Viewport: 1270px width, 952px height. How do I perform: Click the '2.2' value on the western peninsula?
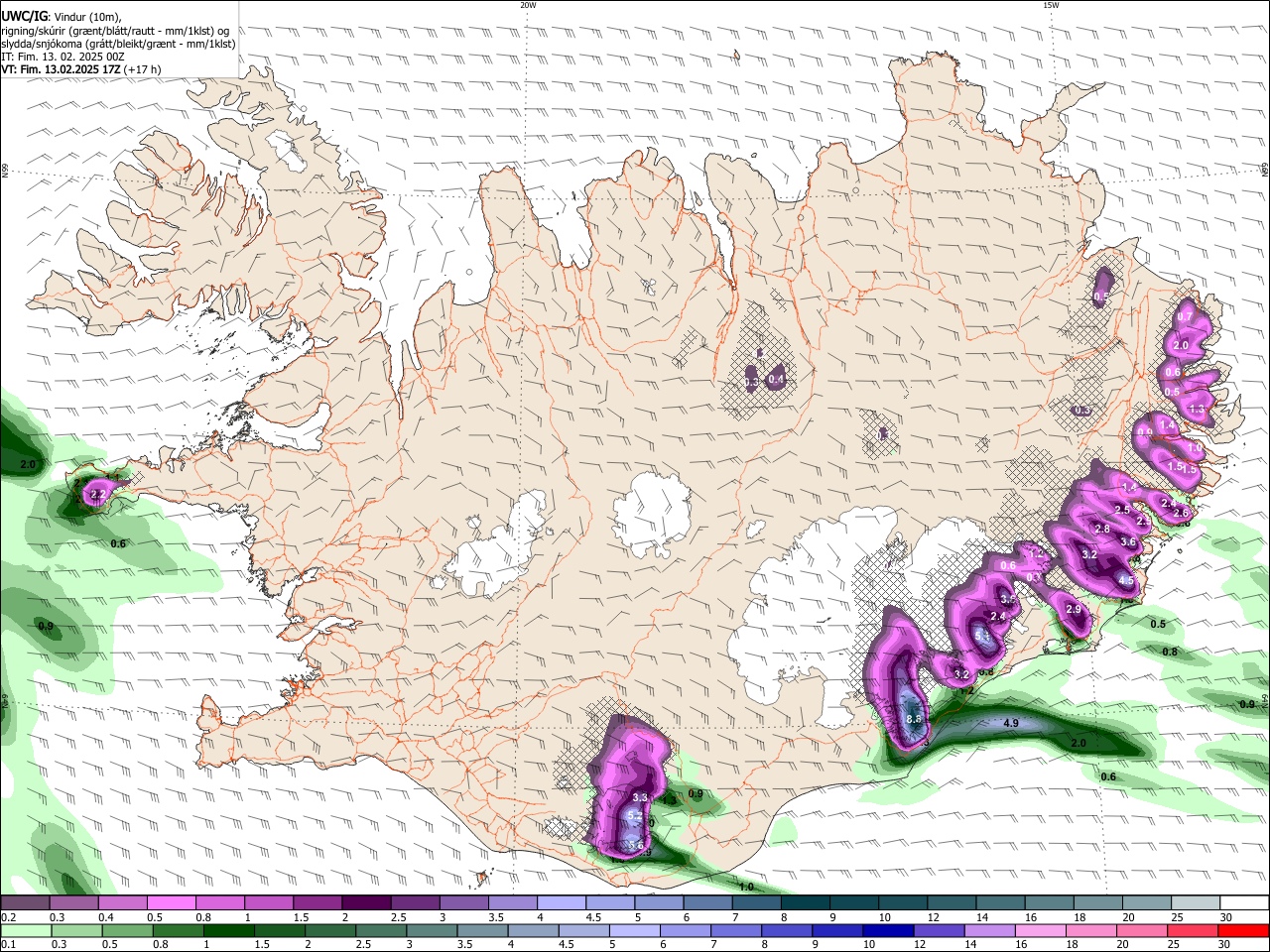98,494
